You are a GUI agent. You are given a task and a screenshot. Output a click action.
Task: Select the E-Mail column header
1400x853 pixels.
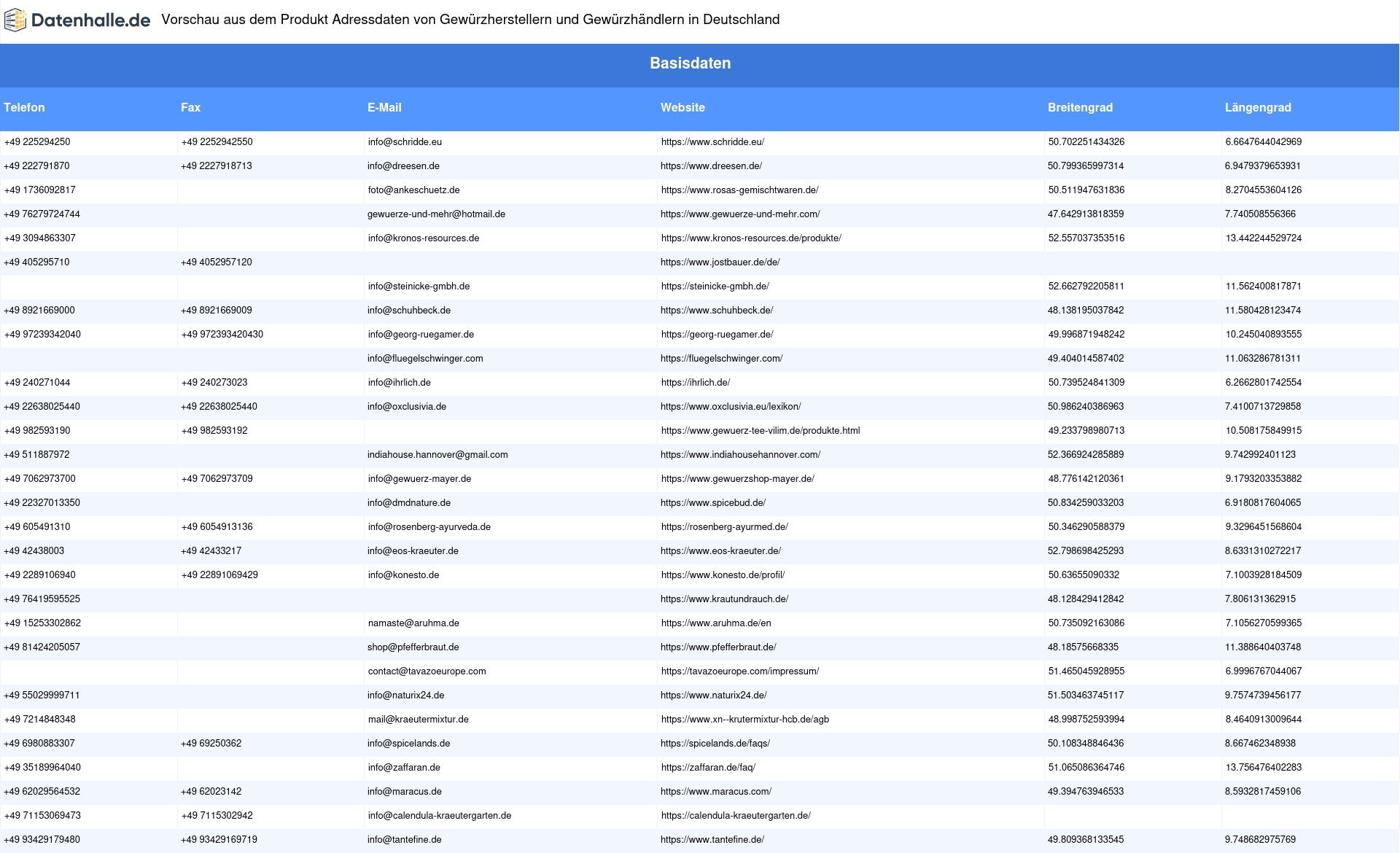point(384,108)
